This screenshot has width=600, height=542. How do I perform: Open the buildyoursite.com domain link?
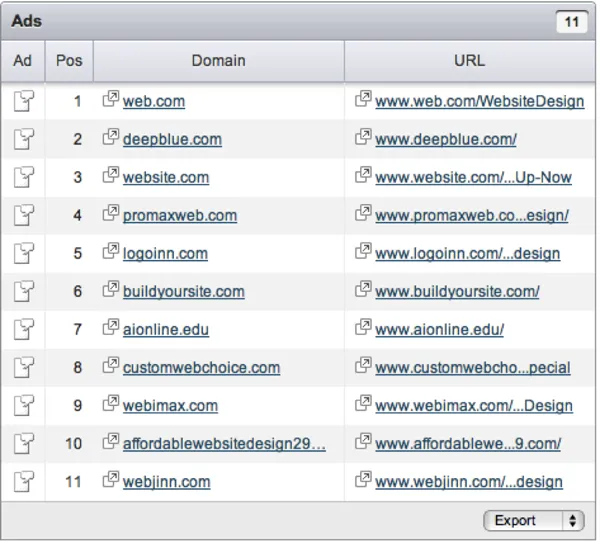pos(183,291)
